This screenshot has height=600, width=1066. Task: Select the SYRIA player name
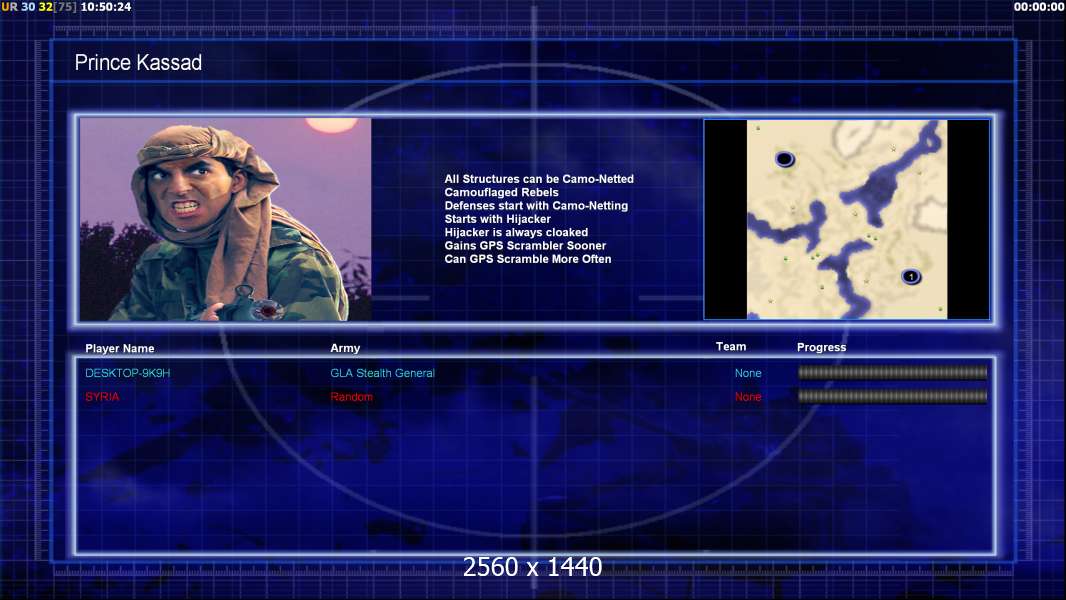102,397
